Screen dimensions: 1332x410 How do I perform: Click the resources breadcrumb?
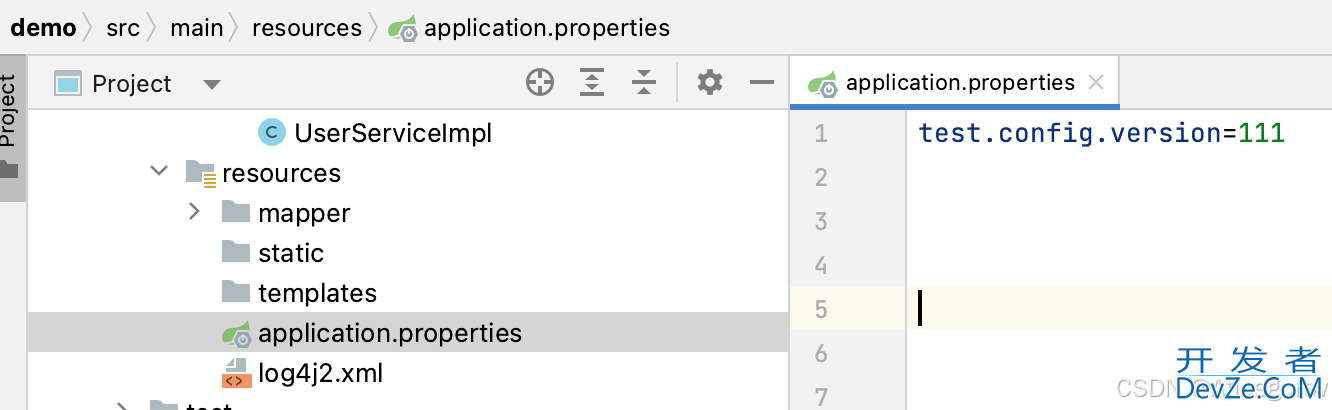307,28
